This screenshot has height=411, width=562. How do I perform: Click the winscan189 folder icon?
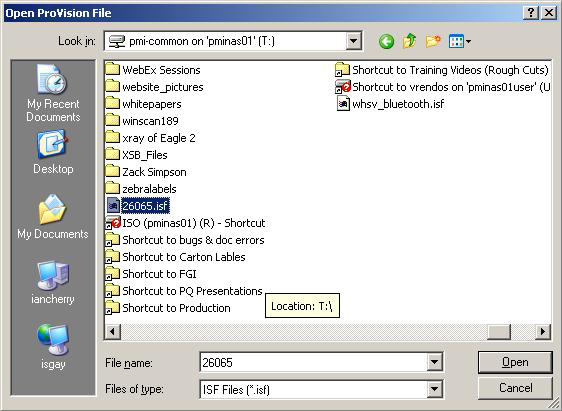coord(113,121)
